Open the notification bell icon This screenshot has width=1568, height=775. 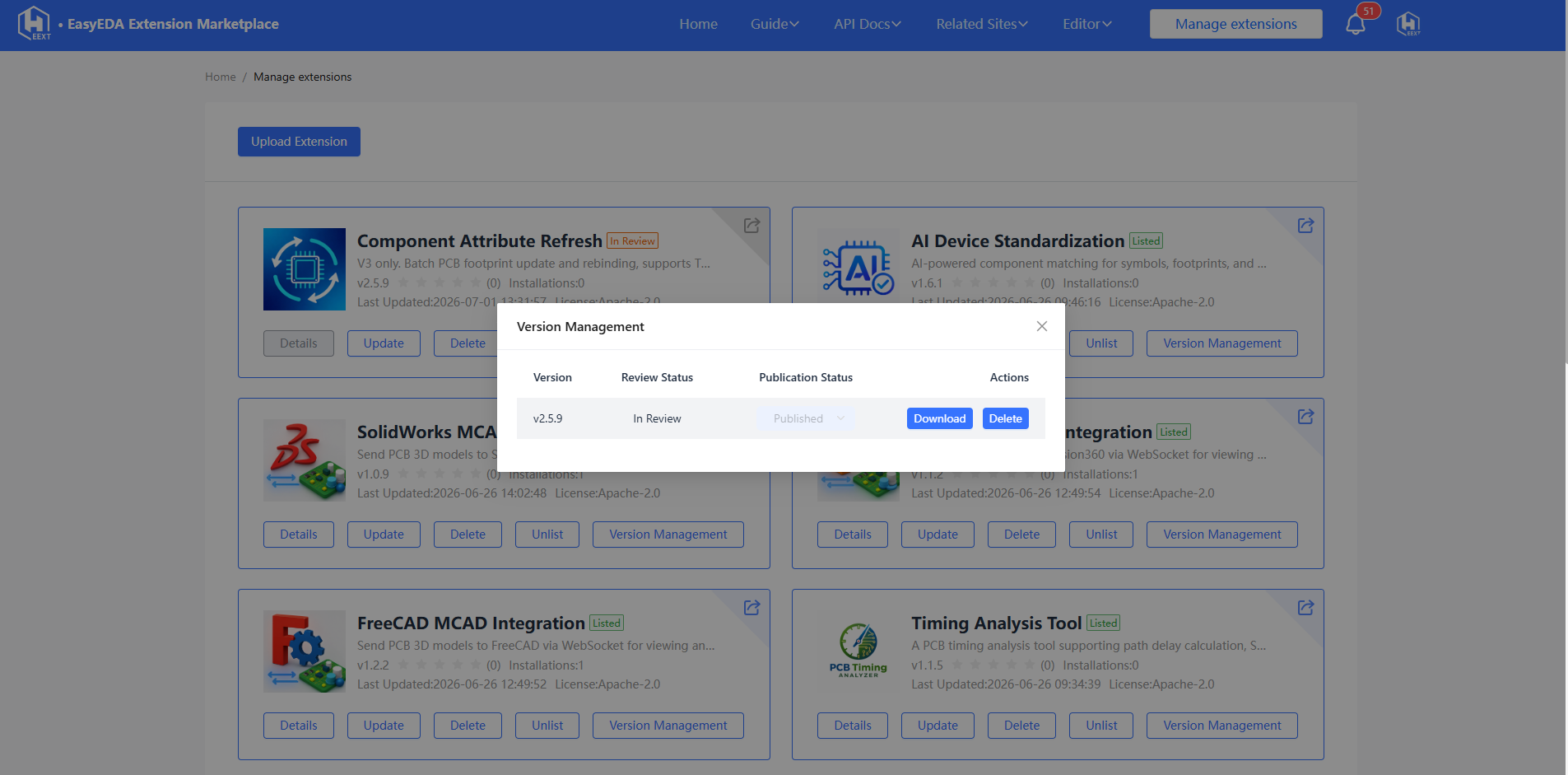[1355, 24]
